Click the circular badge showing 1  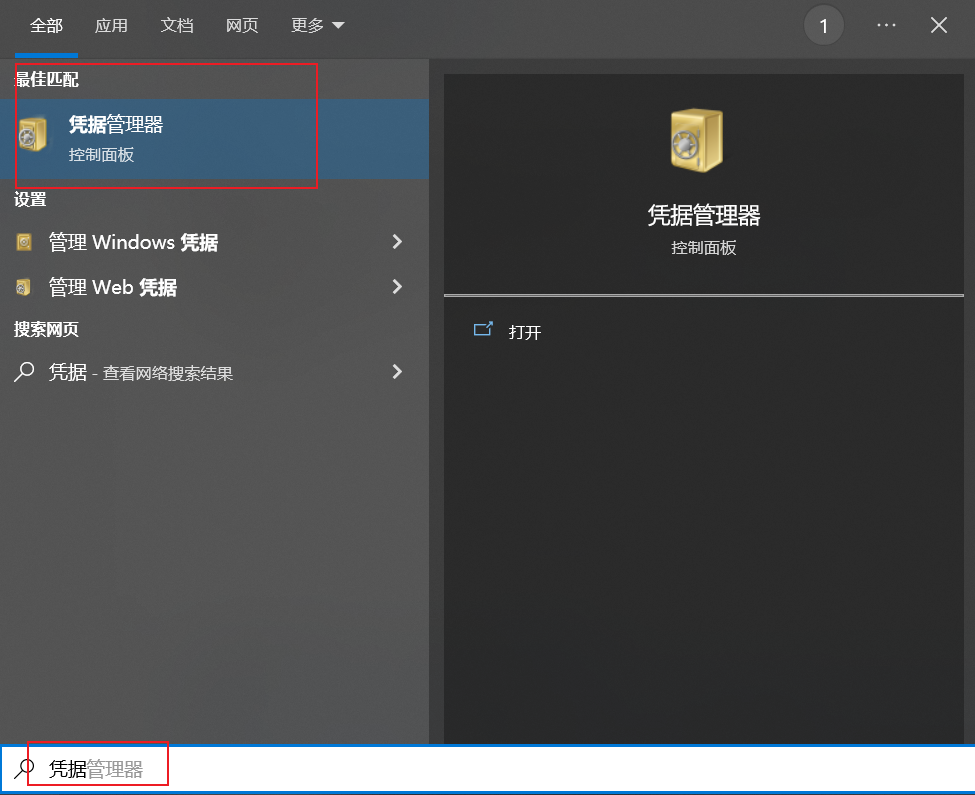tap(823, 25)
